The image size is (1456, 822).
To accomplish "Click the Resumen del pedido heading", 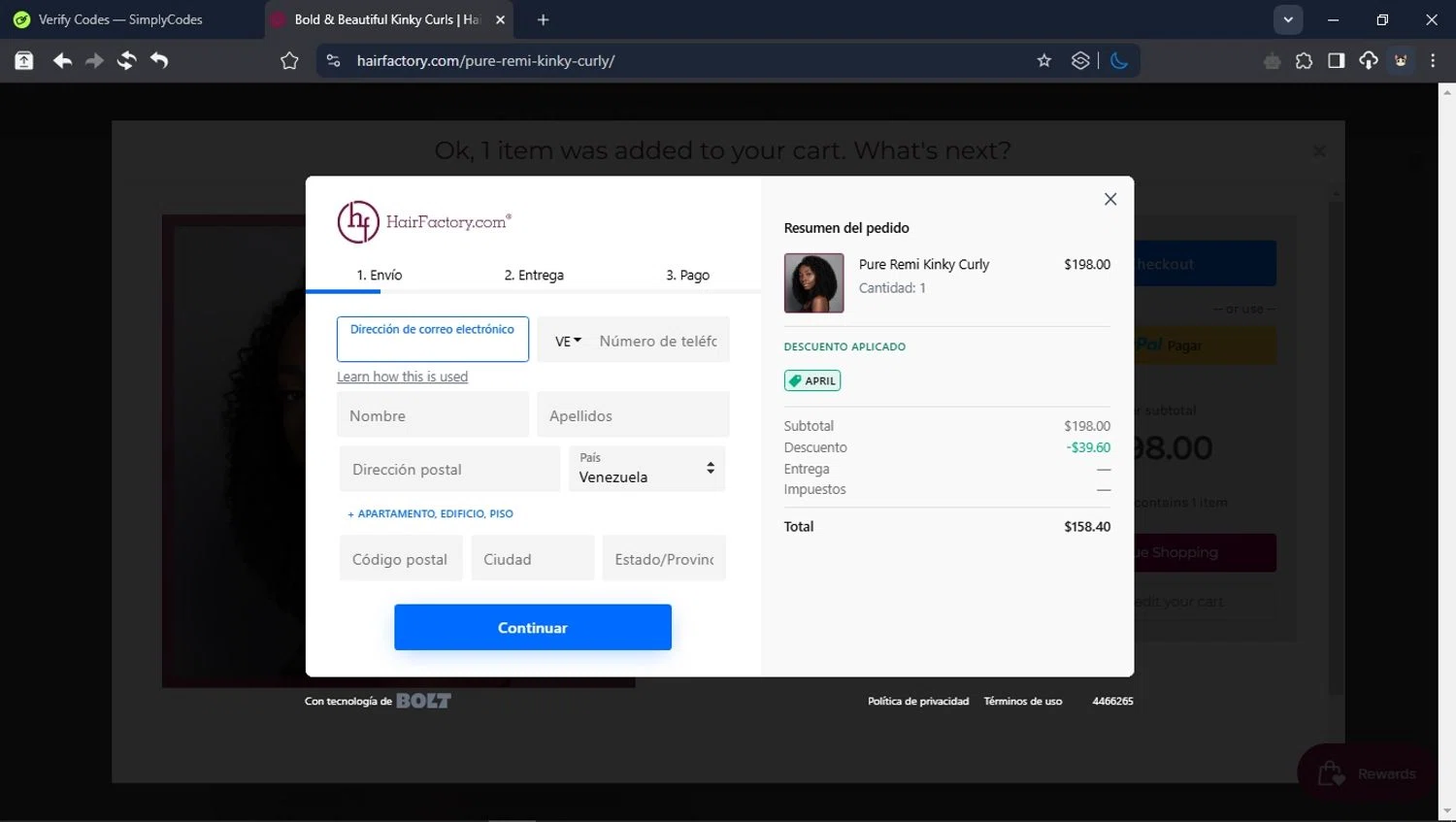I will click(846, 228).
